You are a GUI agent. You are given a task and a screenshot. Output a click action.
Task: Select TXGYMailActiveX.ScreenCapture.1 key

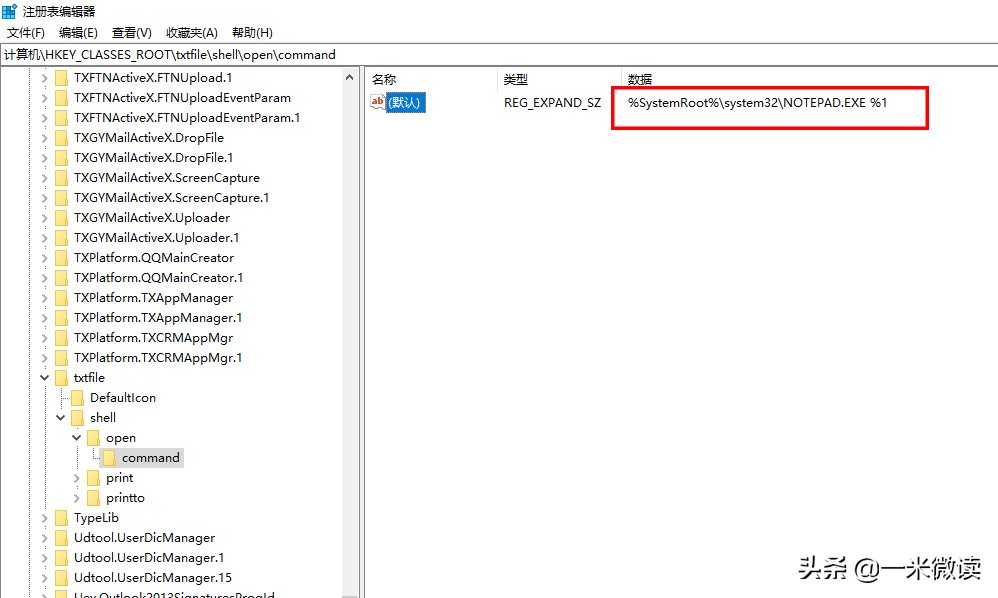point(171,198)
